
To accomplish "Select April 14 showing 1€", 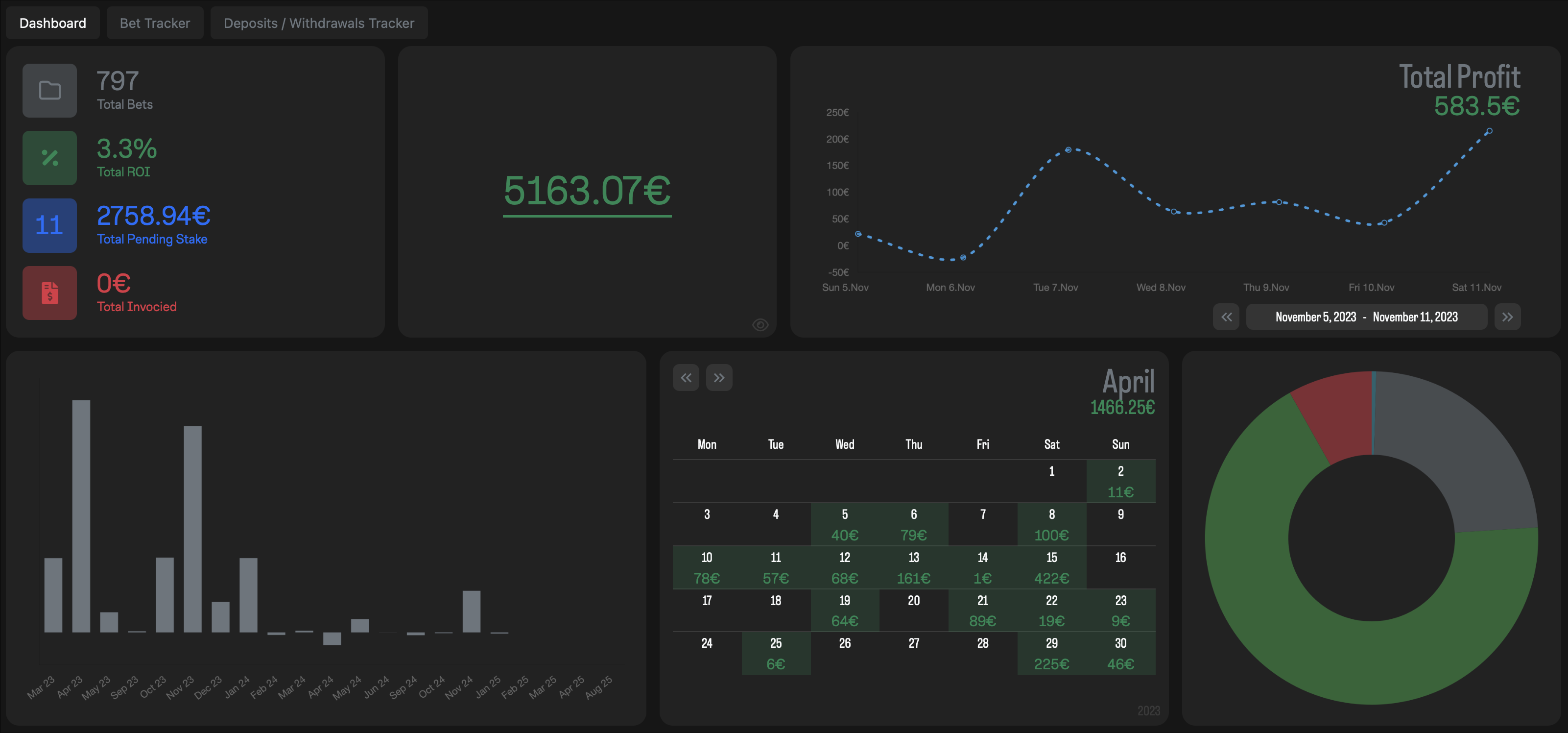I will (x=982, y=567).
